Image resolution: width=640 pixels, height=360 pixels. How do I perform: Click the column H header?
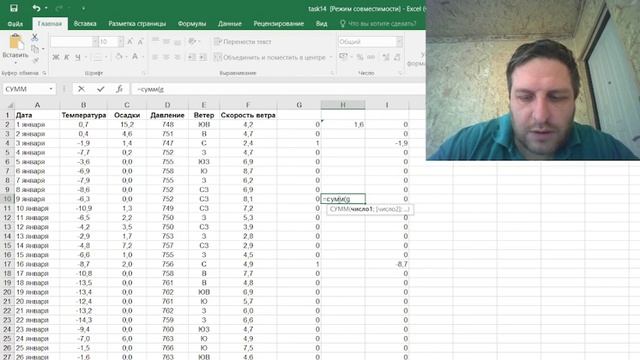(343, 105)
